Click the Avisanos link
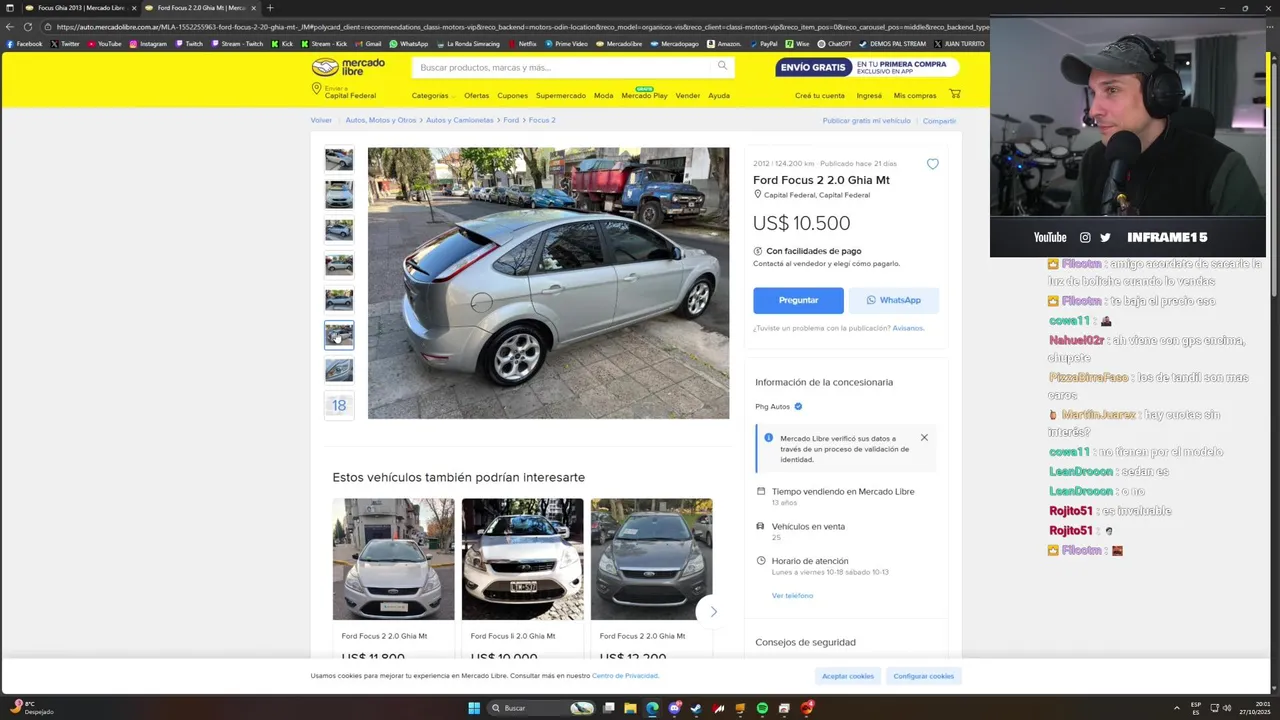Screen dimensions: 1280x720 [908, 328]
